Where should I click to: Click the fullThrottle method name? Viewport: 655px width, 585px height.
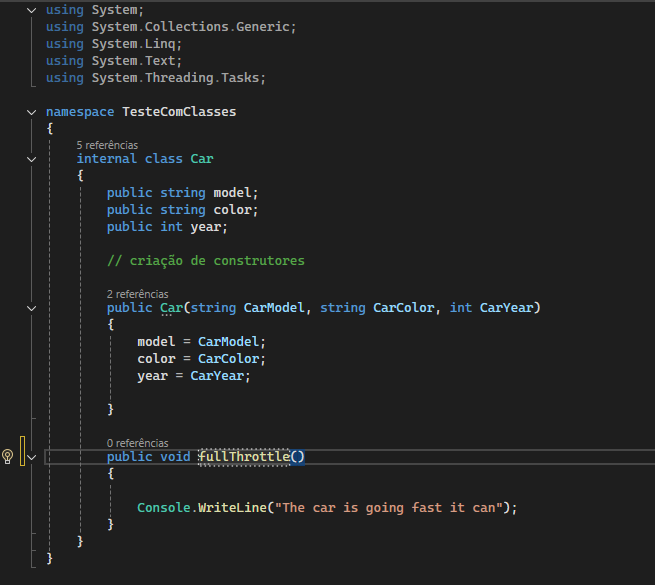coord(244,457)
